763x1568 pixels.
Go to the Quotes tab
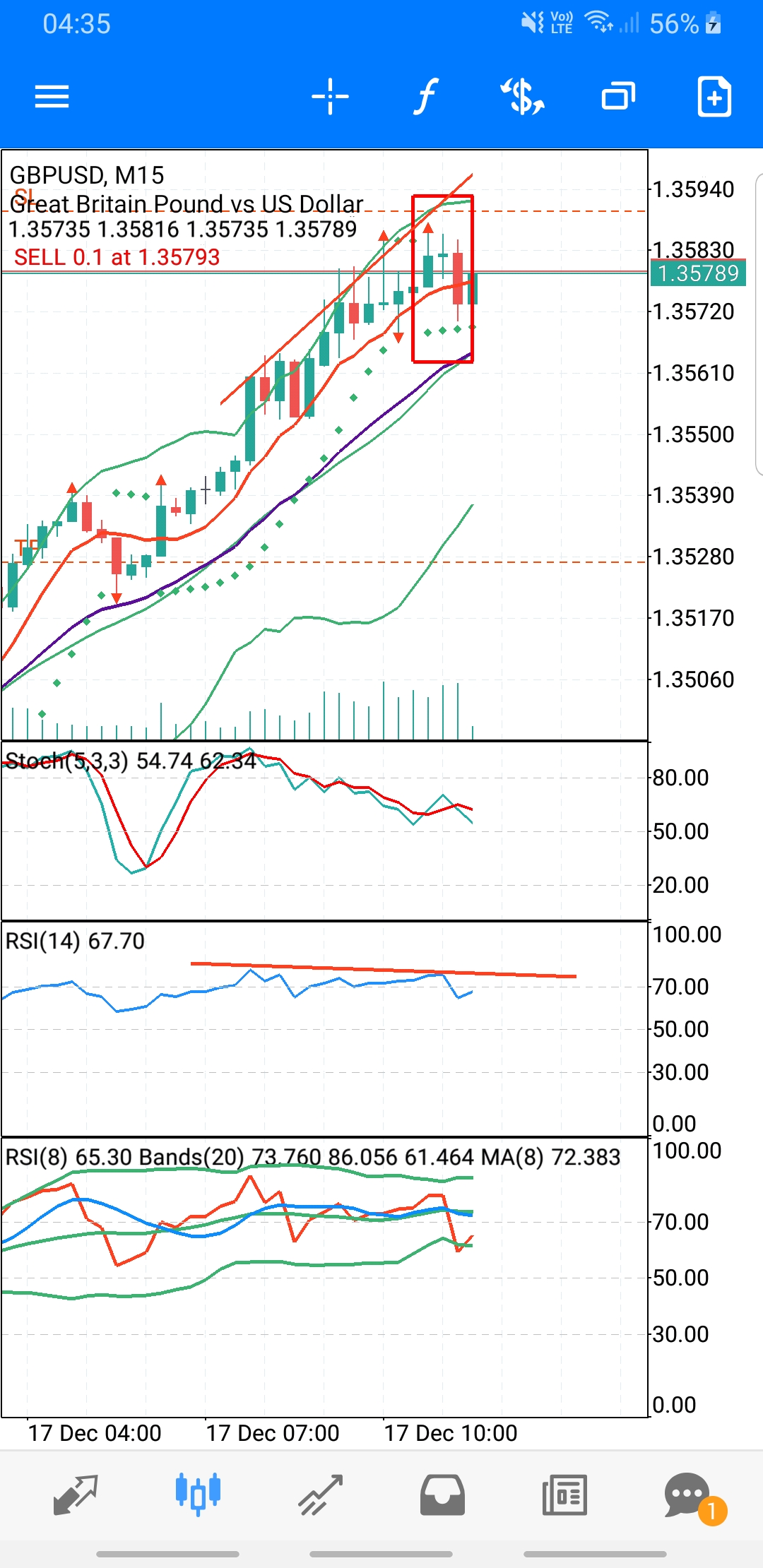pyautogui.click(x=76, y=1495)
